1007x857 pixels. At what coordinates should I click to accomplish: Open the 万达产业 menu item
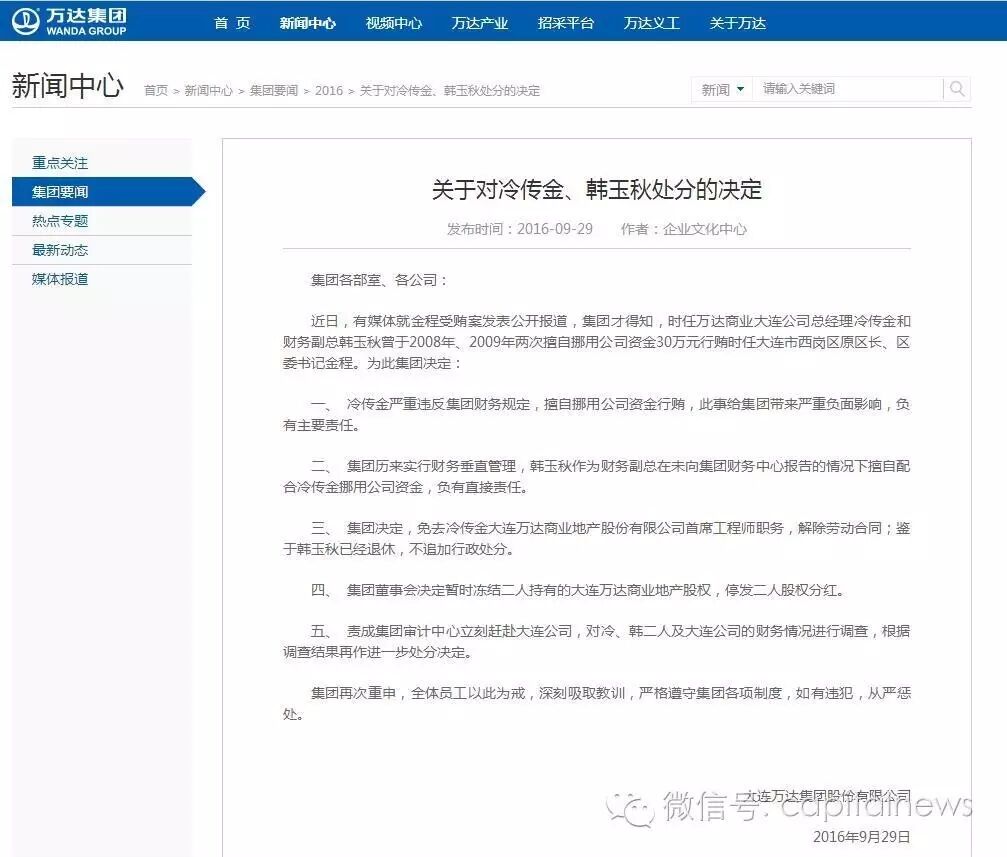pyautogui.click(x=479, y=21)
